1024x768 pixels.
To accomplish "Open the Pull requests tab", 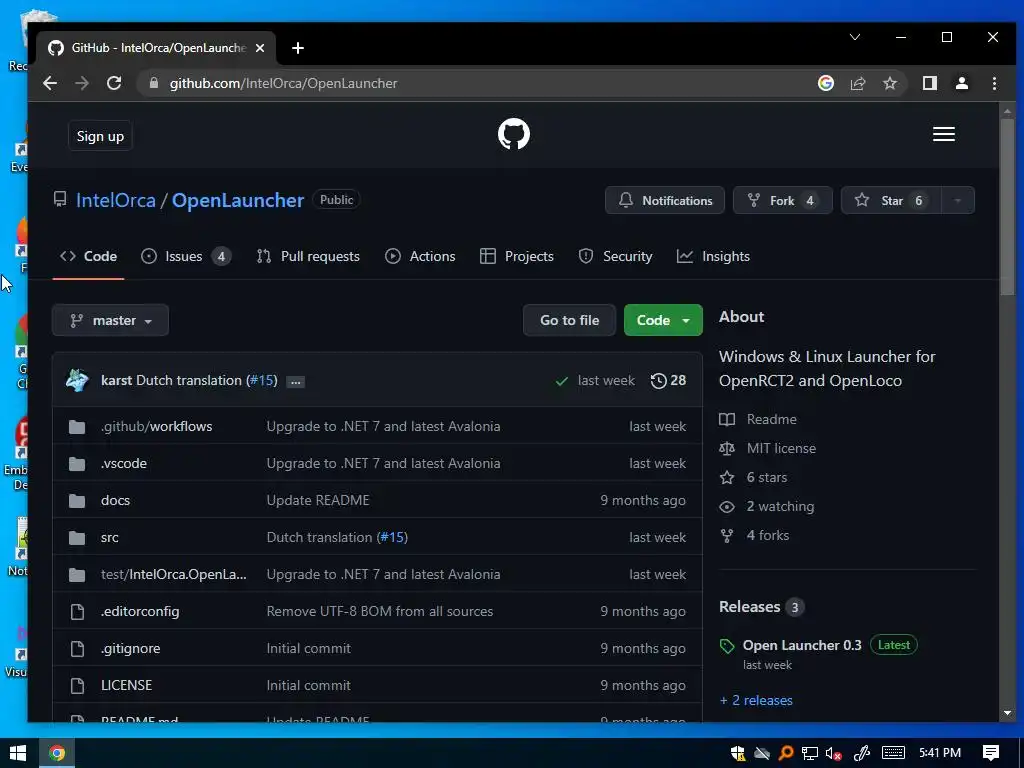I will coord(308,257).
